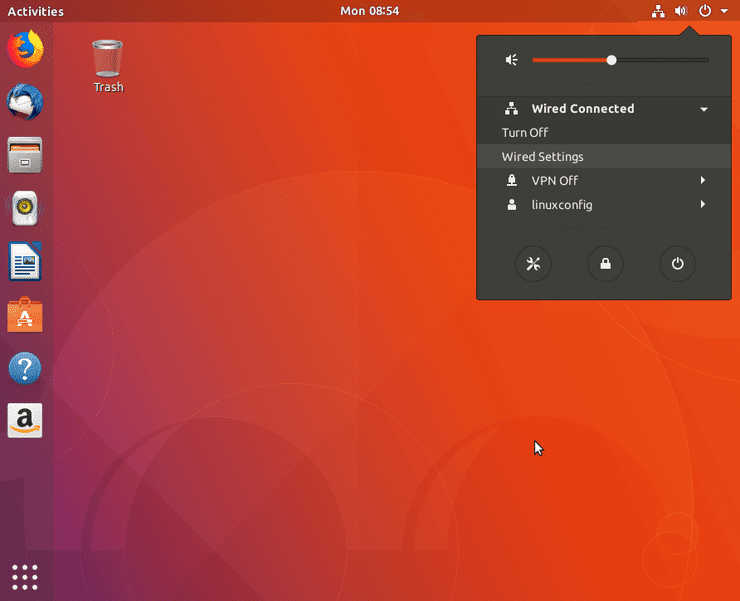Lock the screen with padlock button
This screenshot has height=601, width=740.
605,263
